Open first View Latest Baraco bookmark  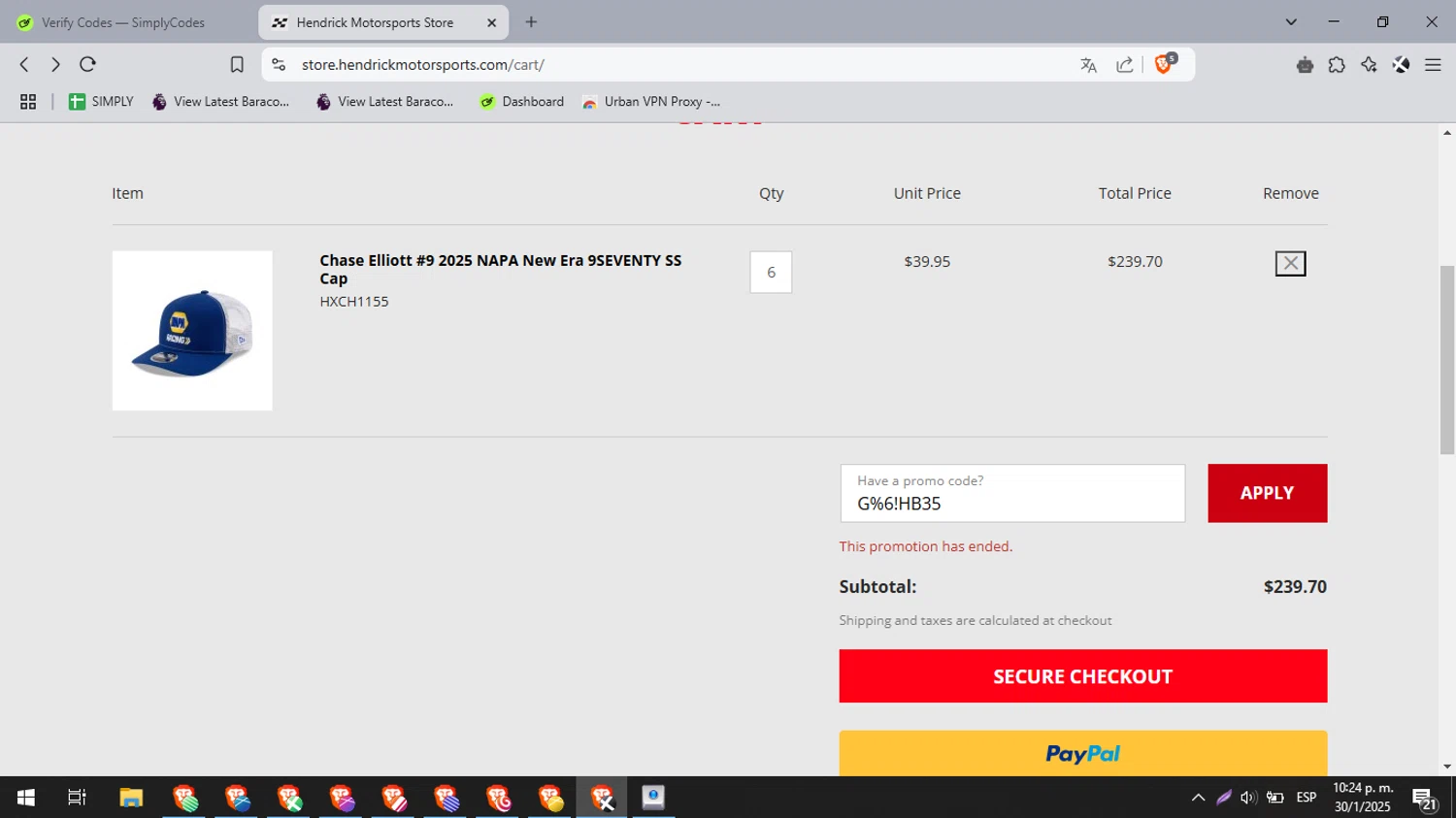click(x=220, y=102)
